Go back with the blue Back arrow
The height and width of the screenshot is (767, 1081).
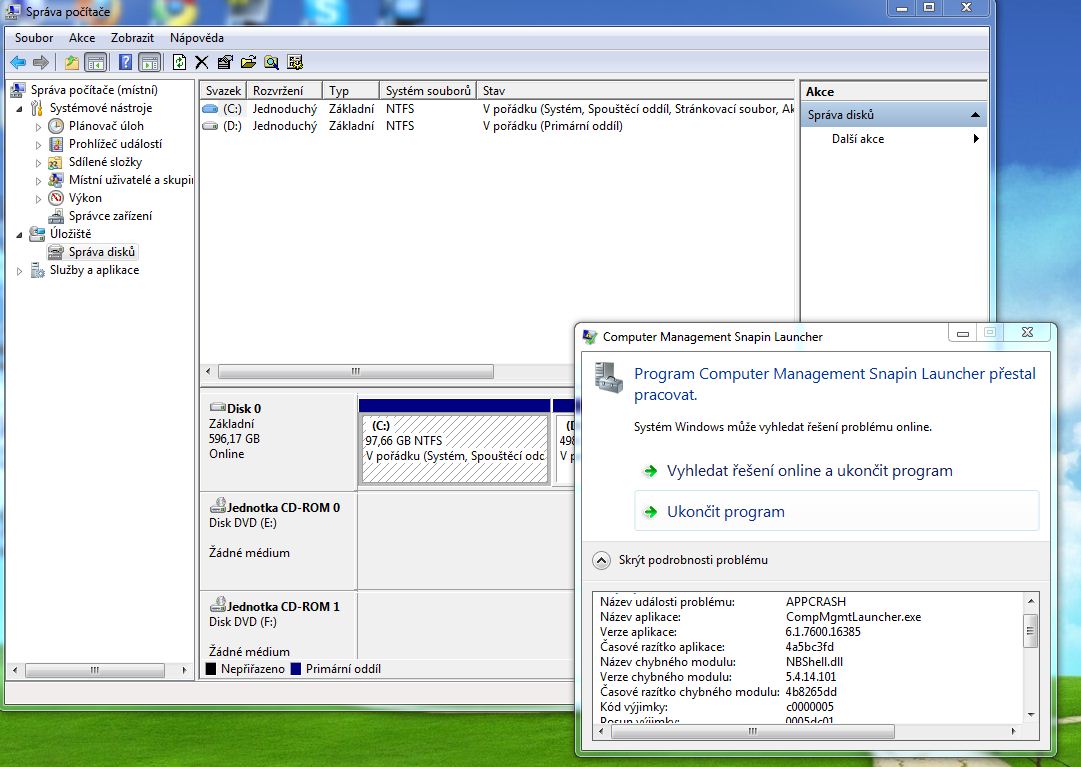(x=18, y=63)
